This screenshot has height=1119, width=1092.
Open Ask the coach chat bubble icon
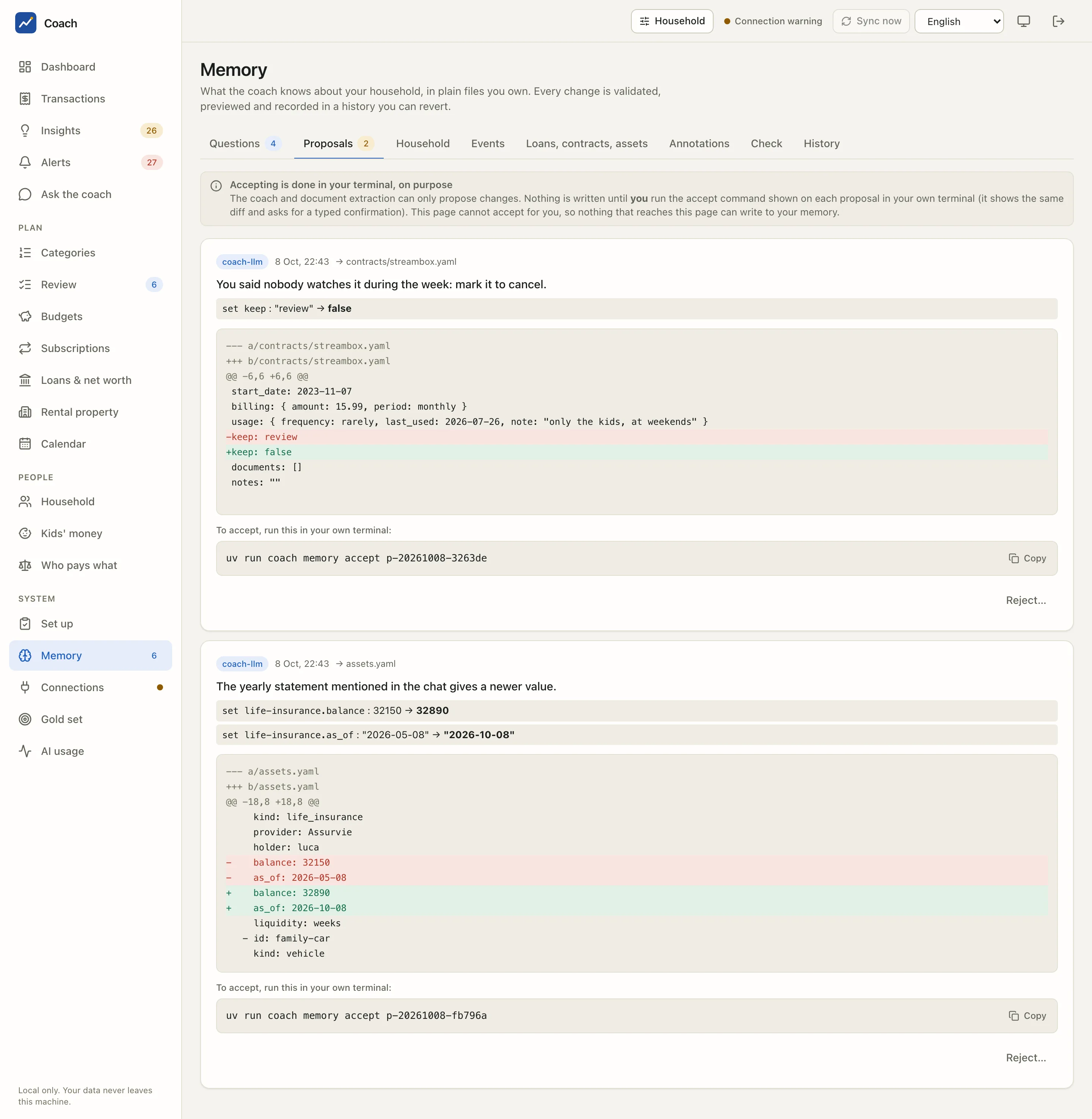[x=25, y=194]
